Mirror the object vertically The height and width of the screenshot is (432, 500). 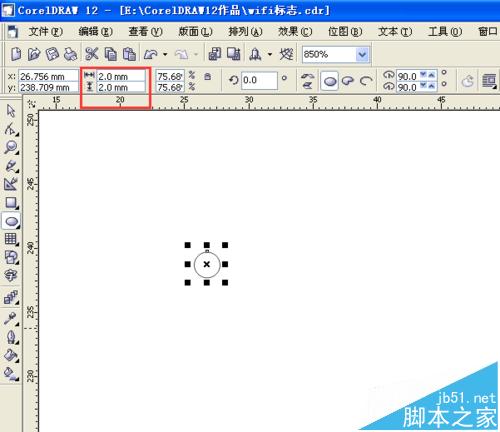(307, 85)
